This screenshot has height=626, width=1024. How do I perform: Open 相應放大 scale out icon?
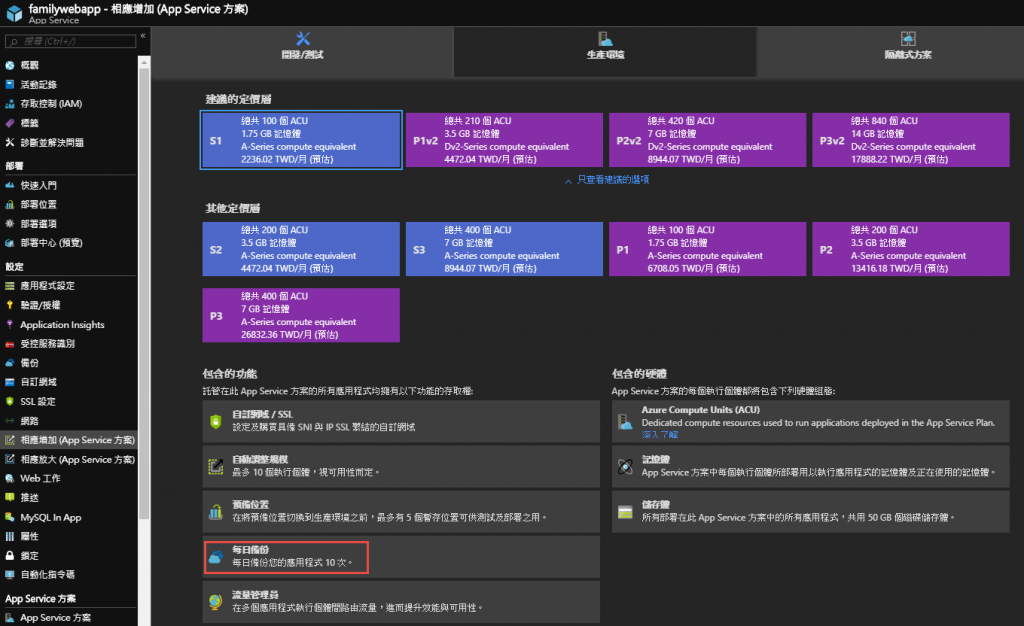(x=10, y=459)
